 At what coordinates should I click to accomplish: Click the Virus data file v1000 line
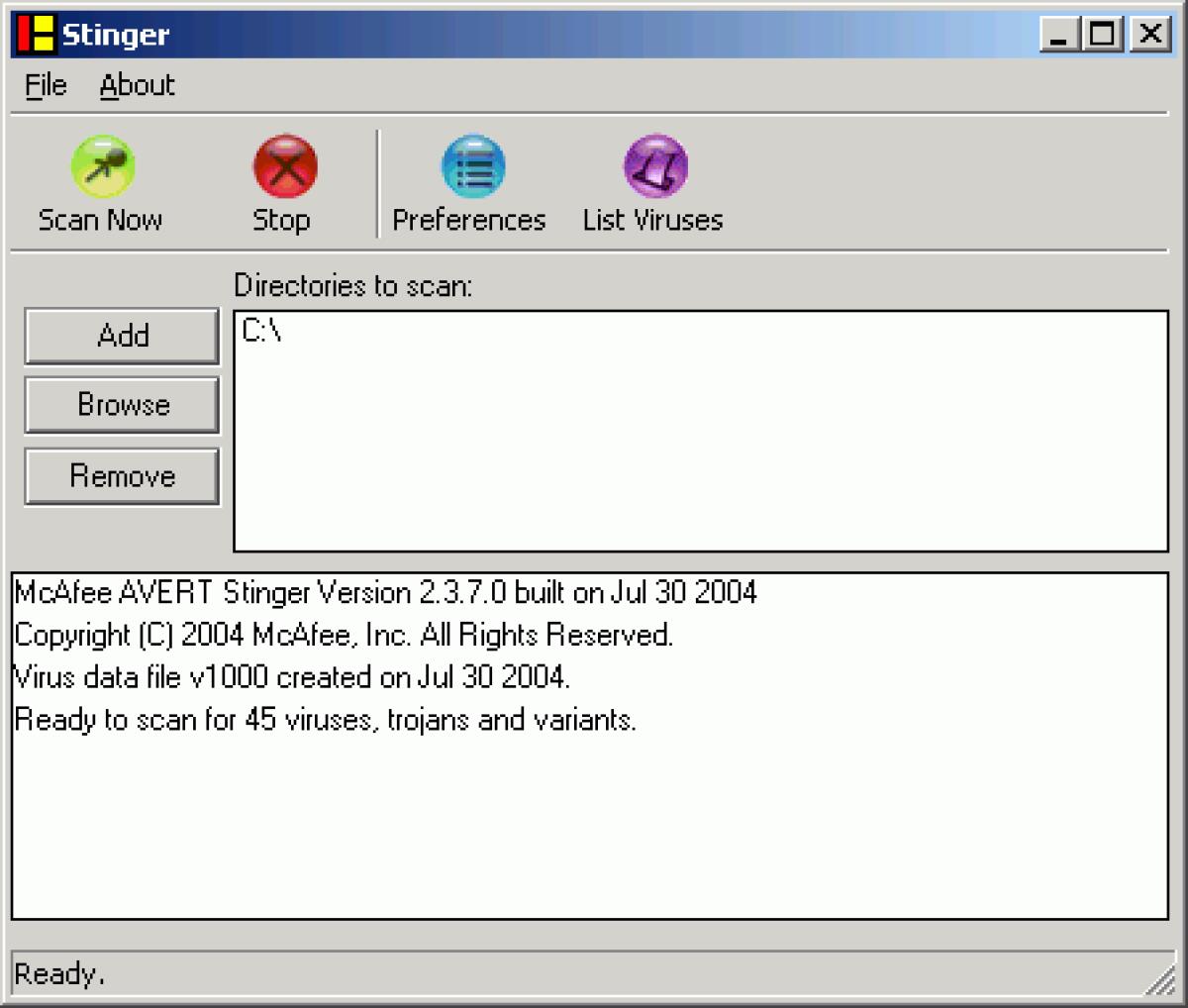tap(292, 677)
